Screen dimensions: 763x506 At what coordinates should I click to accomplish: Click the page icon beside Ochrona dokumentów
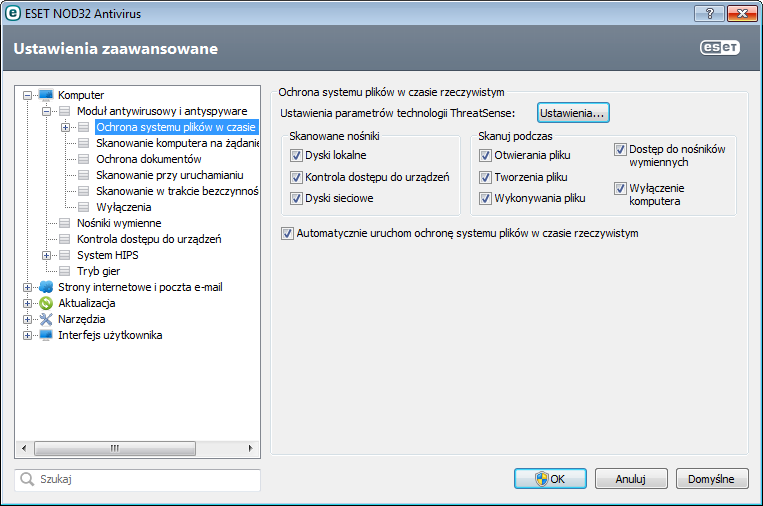point(84,159)
